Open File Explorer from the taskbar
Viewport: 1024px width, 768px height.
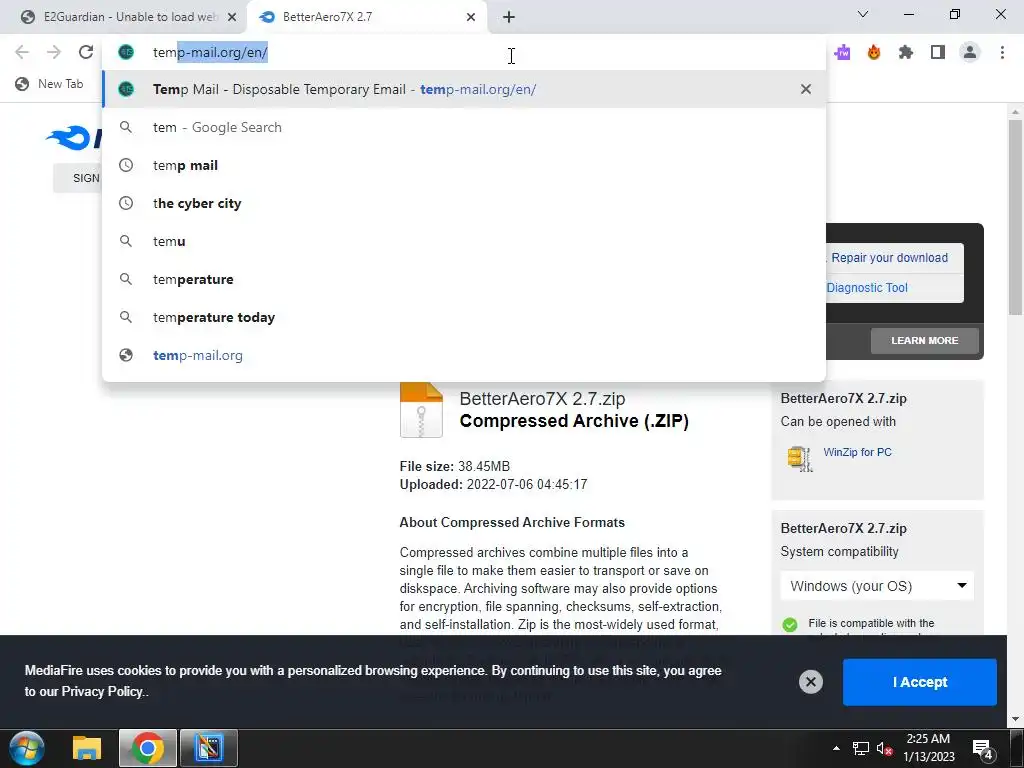coord(87,748)
